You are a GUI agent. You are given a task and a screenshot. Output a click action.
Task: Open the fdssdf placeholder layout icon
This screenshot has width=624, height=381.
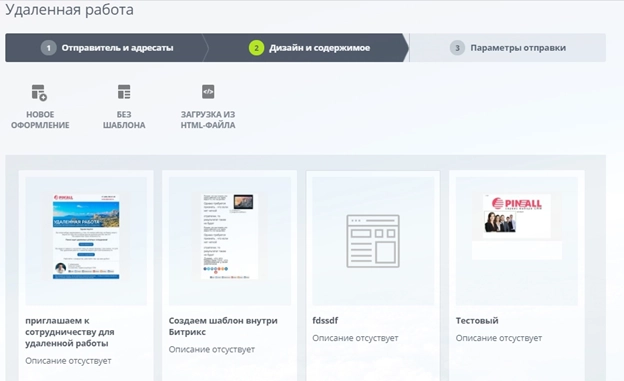[x=373, y=241]
